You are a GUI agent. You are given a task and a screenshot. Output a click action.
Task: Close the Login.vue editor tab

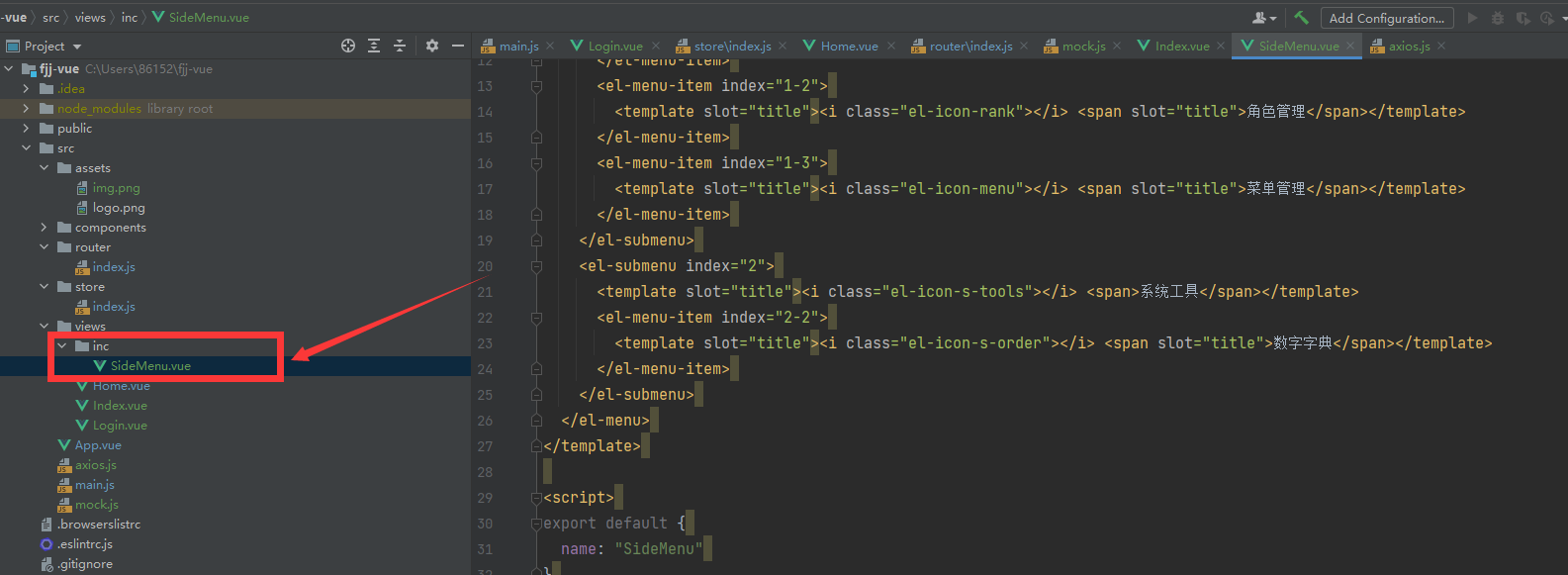pyautogui.click(x=654, y=46)
